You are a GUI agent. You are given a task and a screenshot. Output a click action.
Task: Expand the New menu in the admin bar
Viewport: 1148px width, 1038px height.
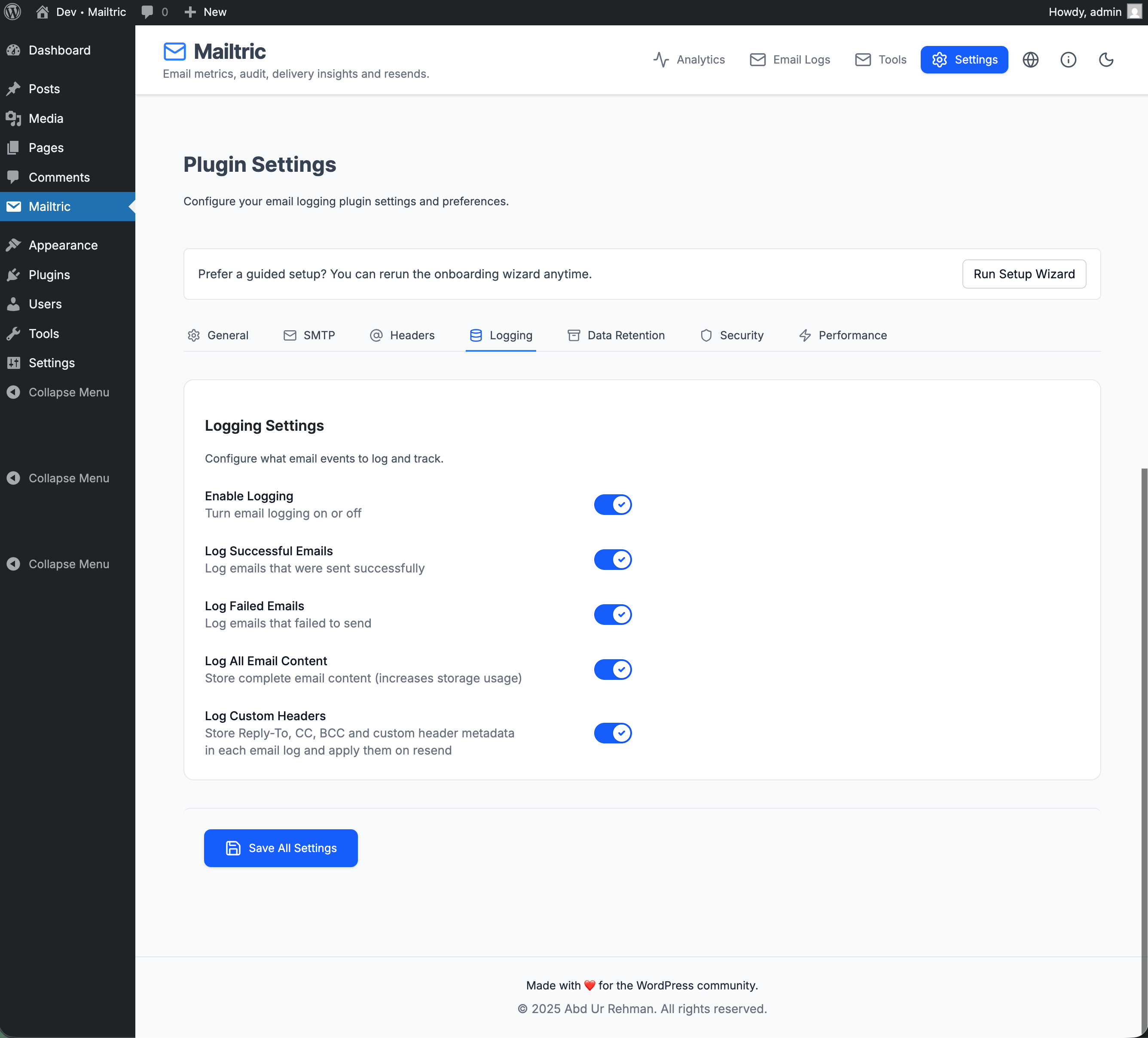(x=205, y=12)
